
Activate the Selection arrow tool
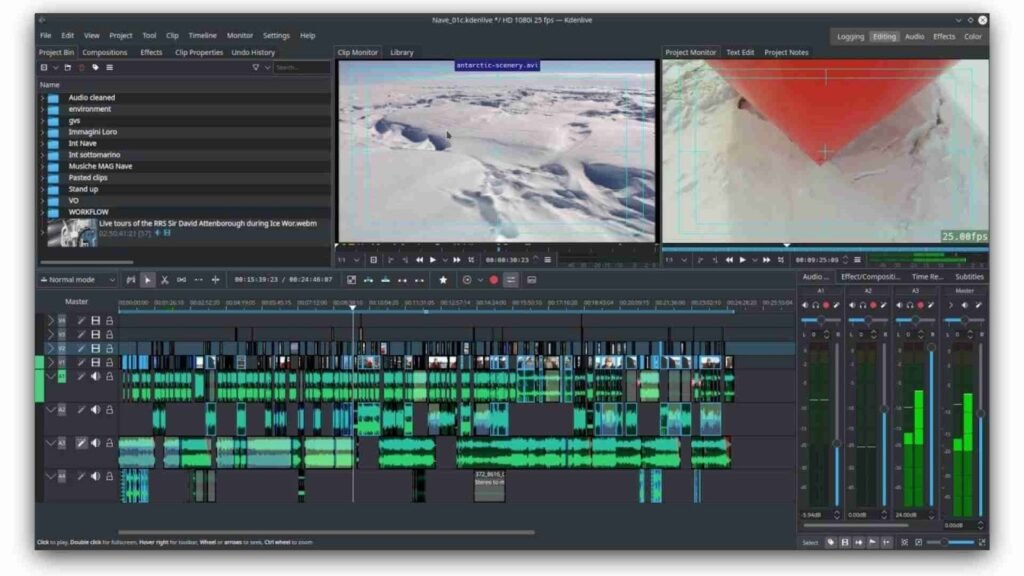point(148,280)
